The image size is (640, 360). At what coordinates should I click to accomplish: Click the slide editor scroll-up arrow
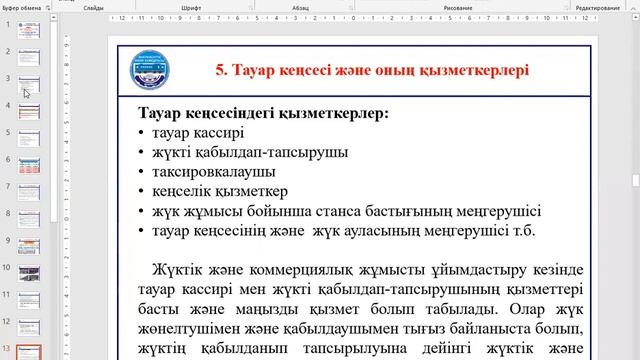click(636, 17)
